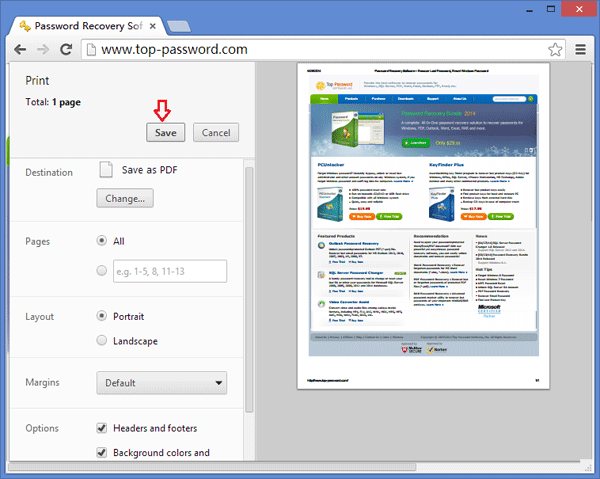Open the Chrome hamburger menu
600x479 pixels.
581,48
